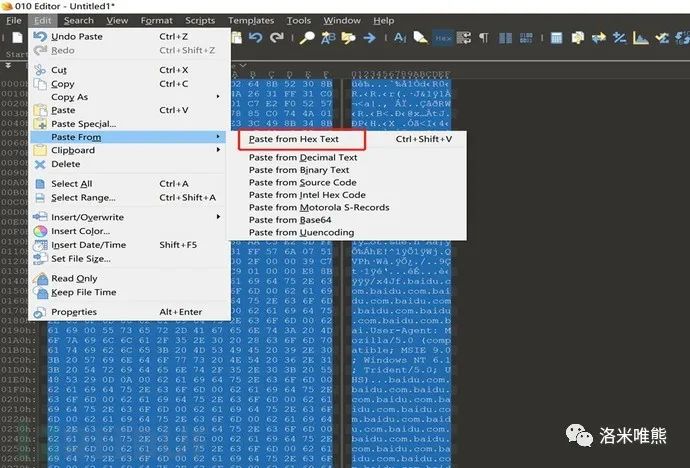Open the Compare Files toolbar icon
The image size is (690, 468).
(x=577, y=38)
